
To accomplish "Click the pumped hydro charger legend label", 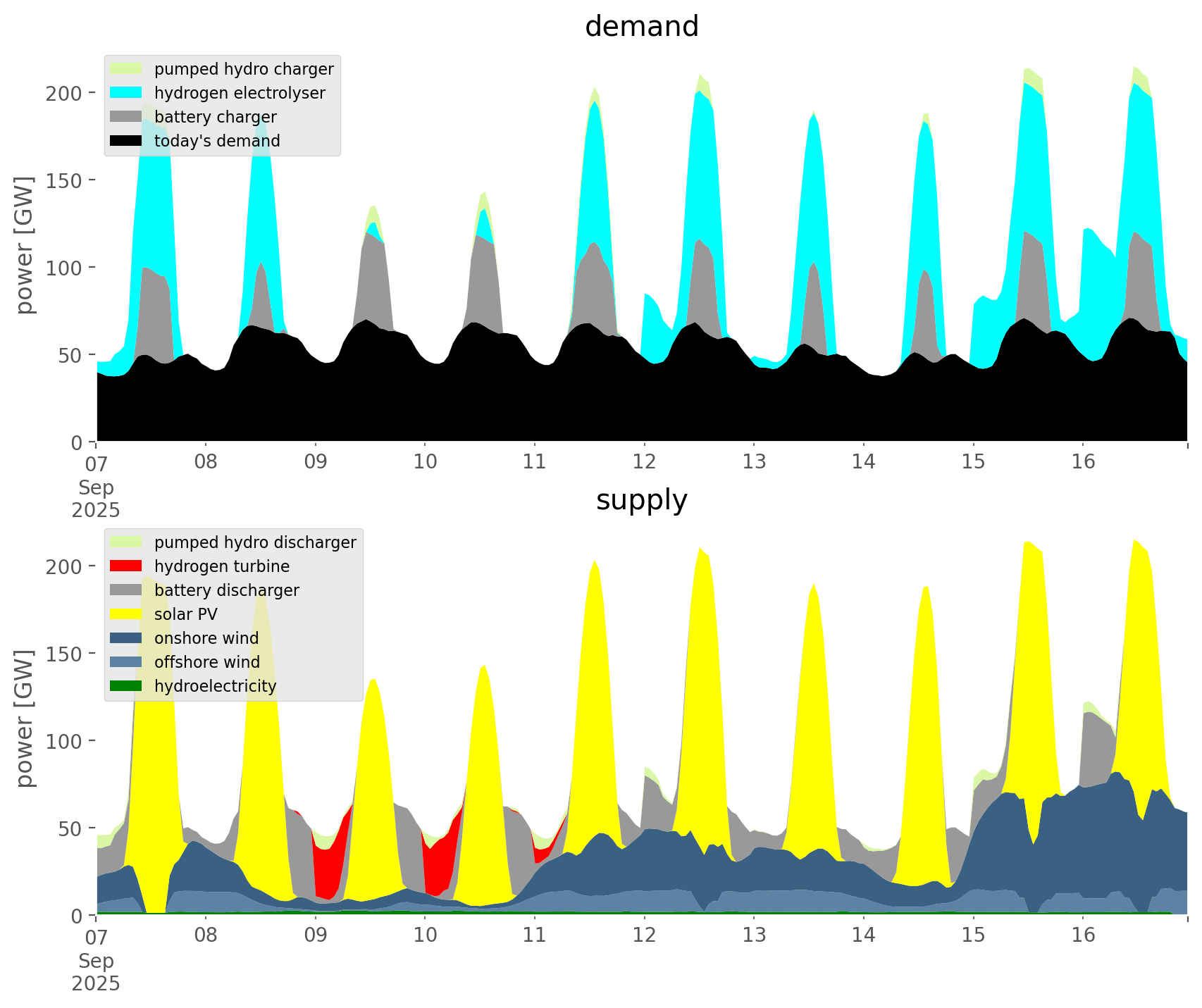I will coord(244,69).
